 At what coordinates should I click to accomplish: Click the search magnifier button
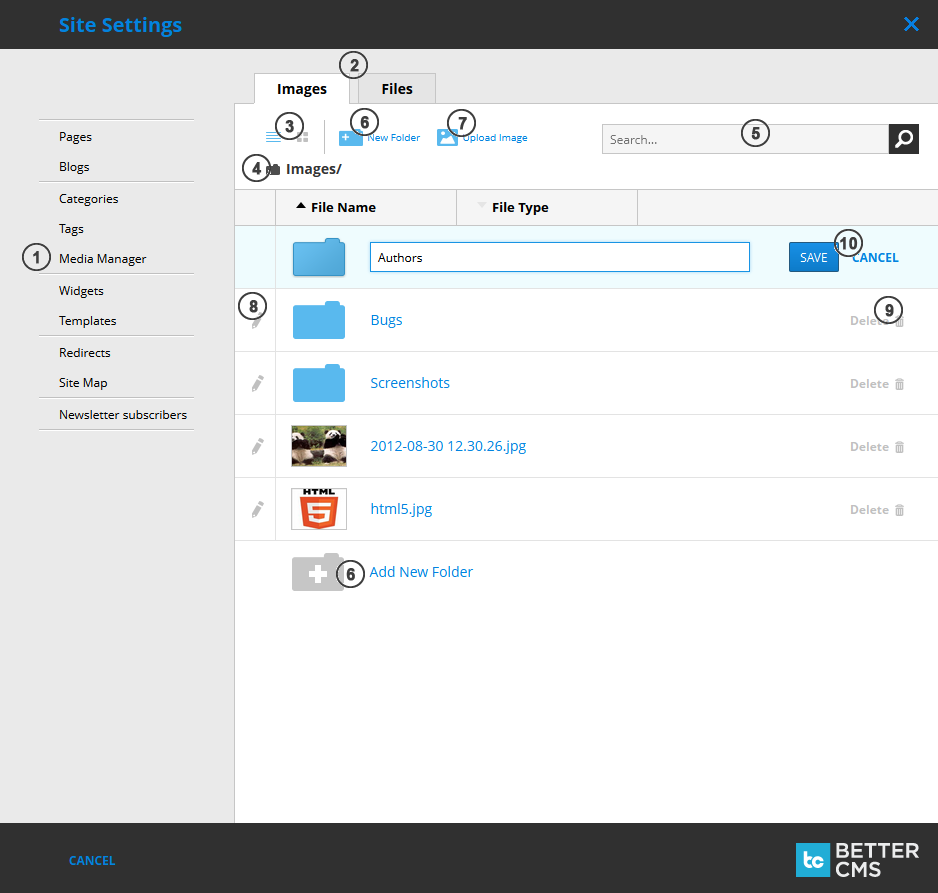tap(903, 139)
